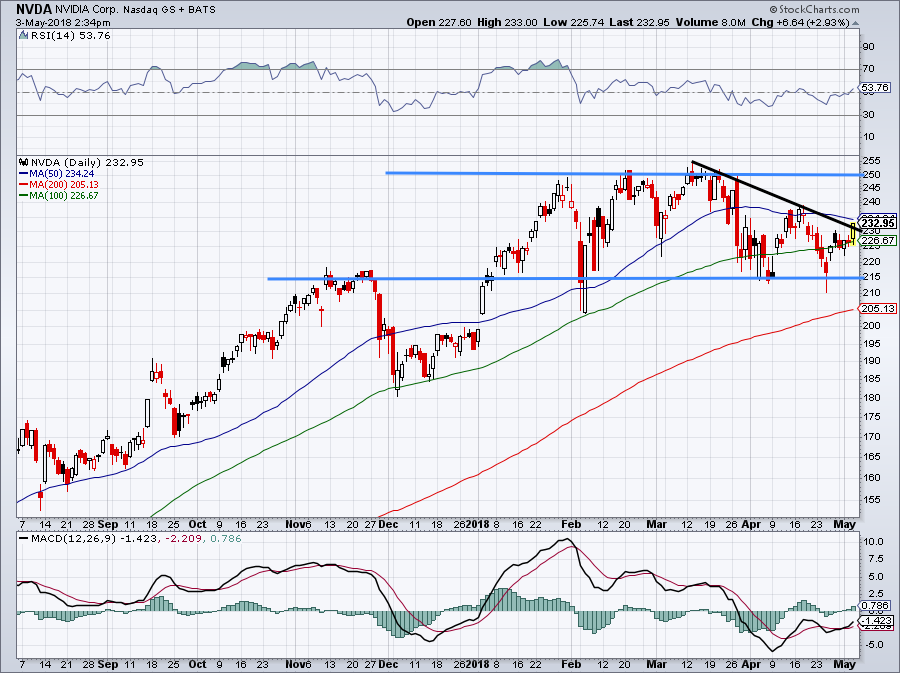Click the 'Volume 8.0M' value
Viewport: 900px width, 673px height.
[x=711, y=22]
